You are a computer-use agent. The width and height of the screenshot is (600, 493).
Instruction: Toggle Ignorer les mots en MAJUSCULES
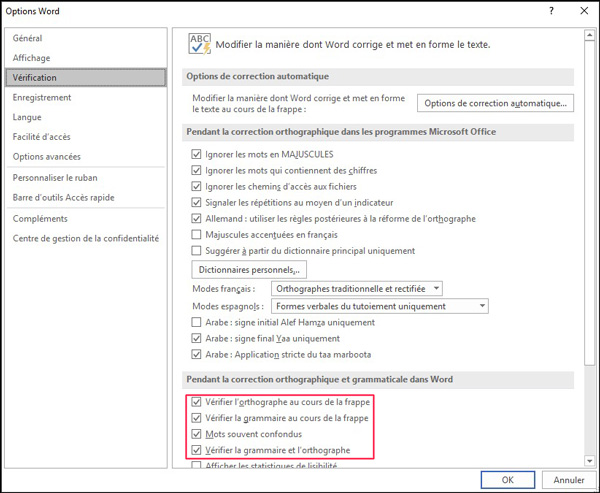[196, 154]
